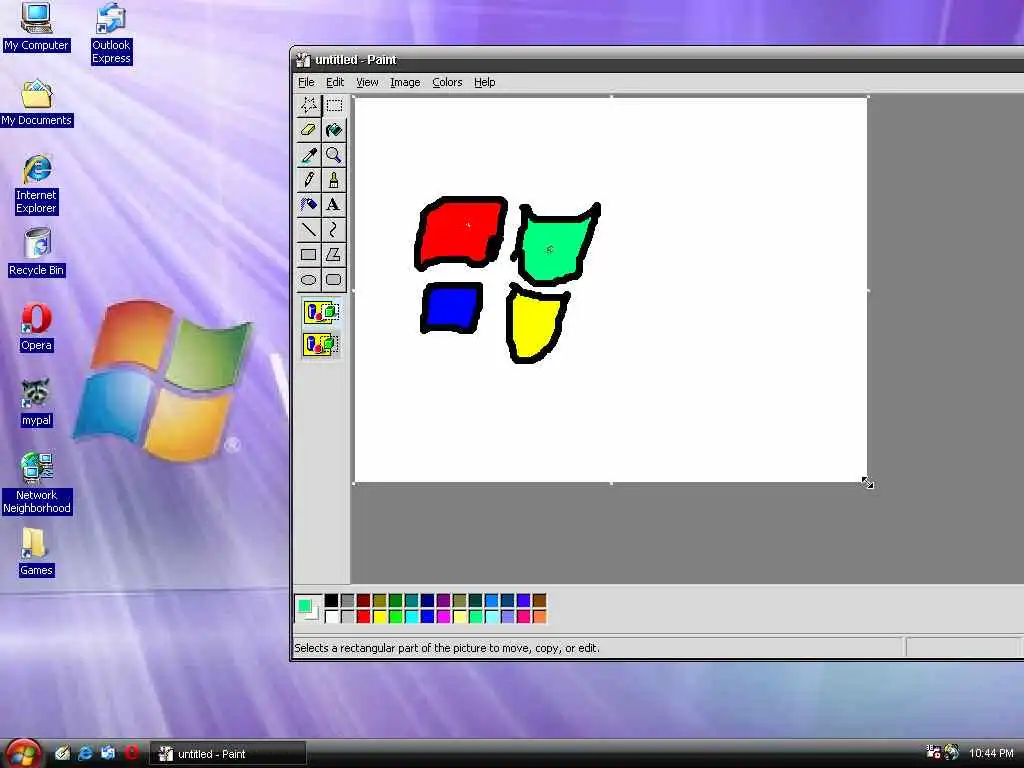Choose bright yellow palette swatch

pos(379,616)
